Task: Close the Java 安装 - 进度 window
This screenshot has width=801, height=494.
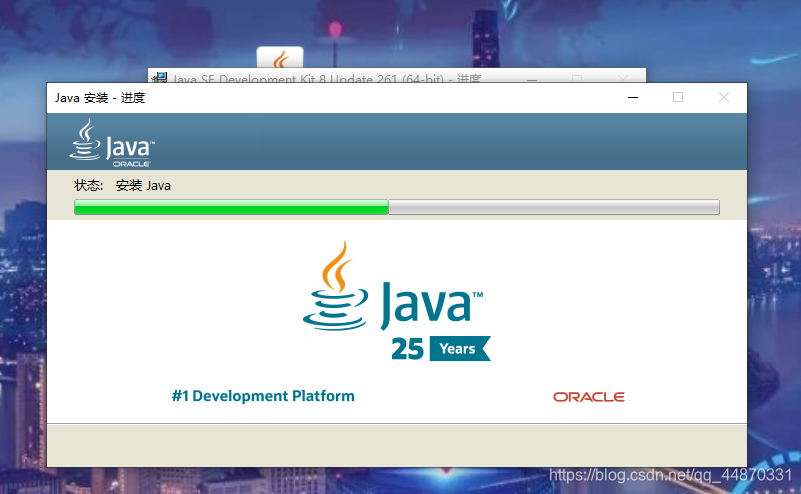Action: pos(724,98)
